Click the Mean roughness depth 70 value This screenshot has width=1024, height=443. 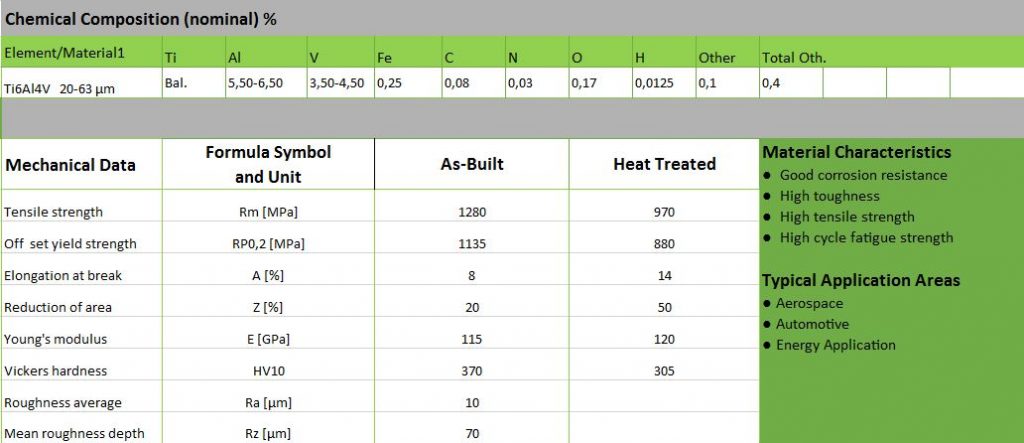(x=472, y=433)
